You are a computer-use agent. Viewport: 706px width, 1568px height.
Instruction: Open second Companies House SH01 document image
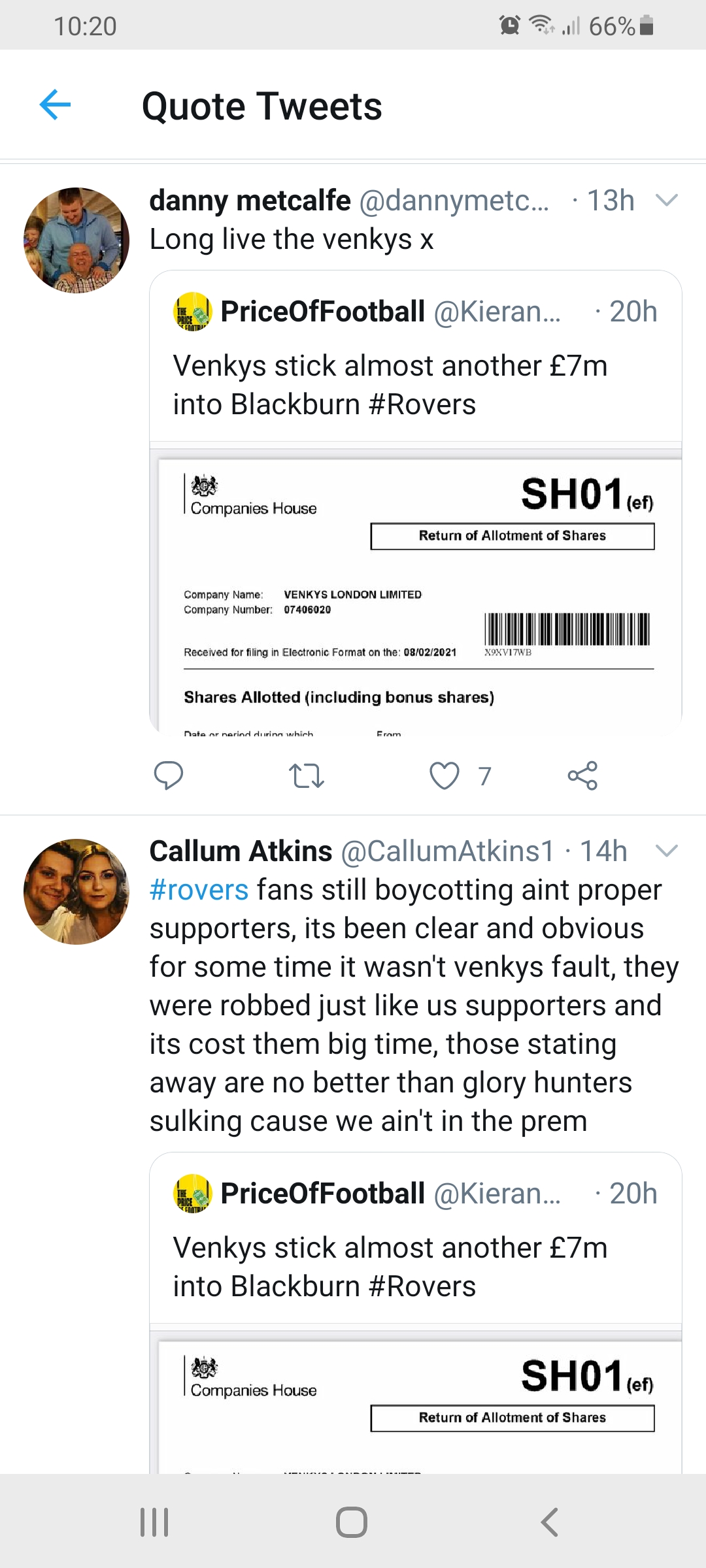click(418, 1405)
